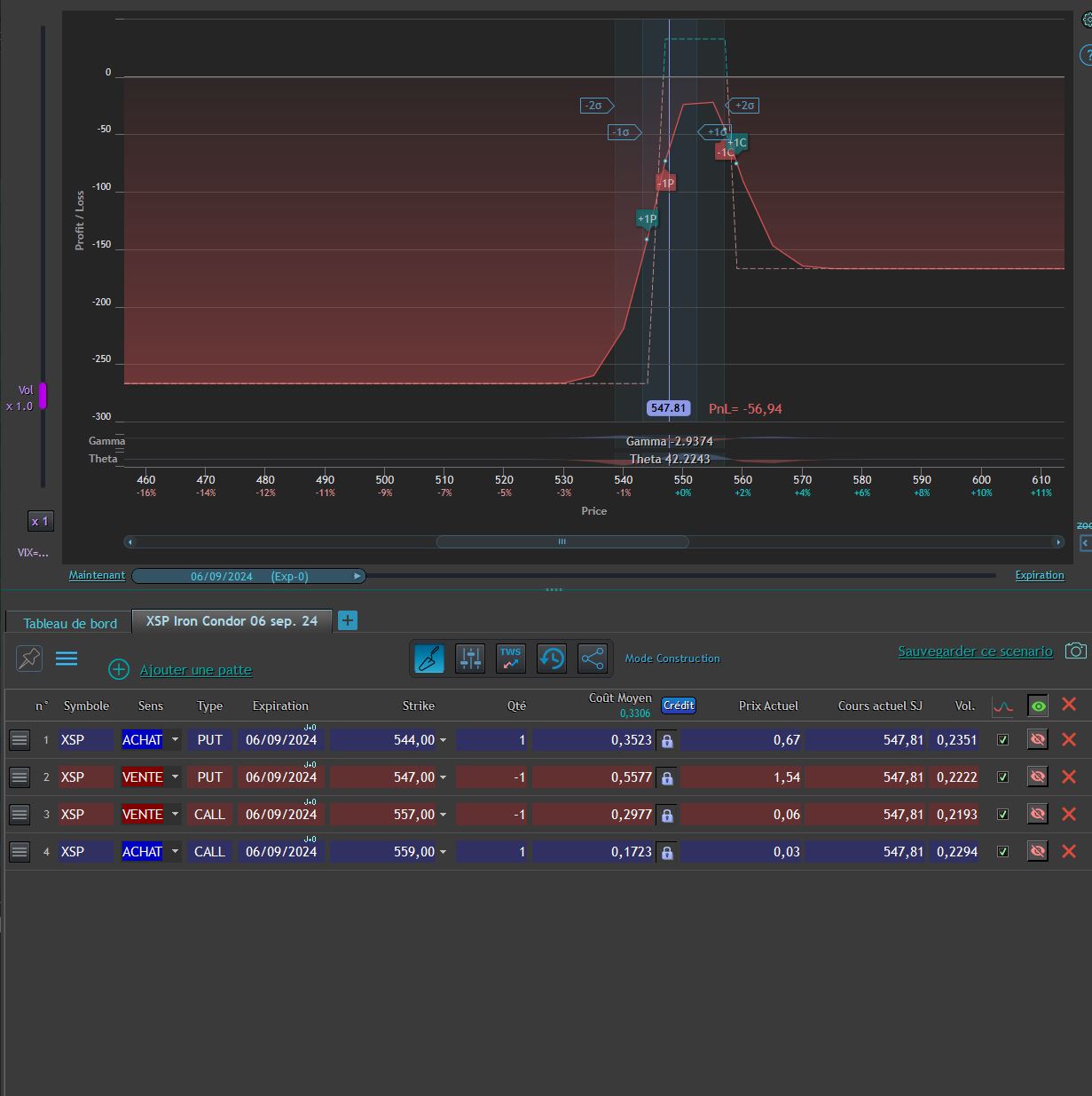The image size is (1092, 1096).
Task: Take a snapshot with camera icon
Action: (1076, 651)
